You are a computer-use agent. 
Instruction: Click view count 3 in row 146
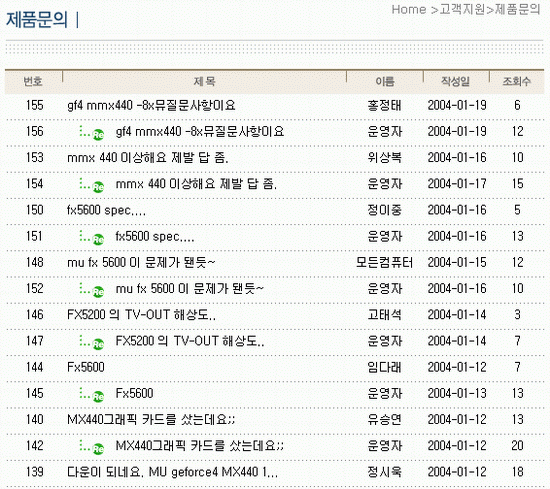(517, 315)
